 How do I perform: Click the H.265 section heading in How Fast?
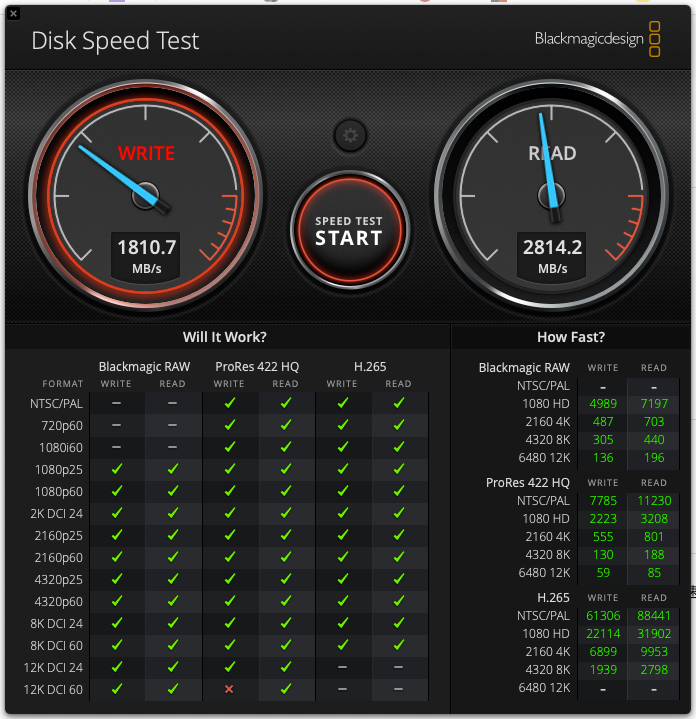click(x=553, y=598)
